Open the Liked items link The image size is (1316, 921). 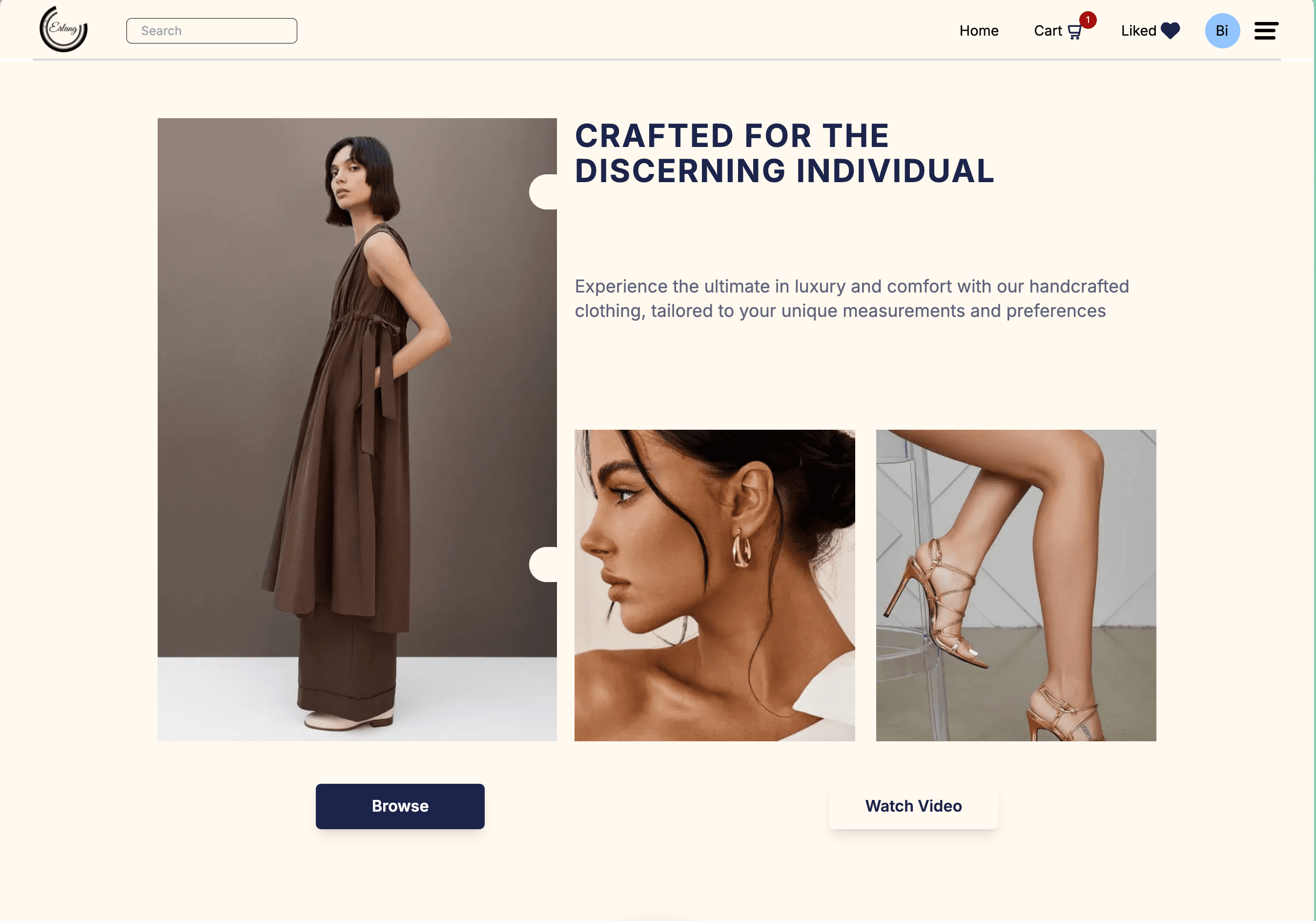(1150, 30)
